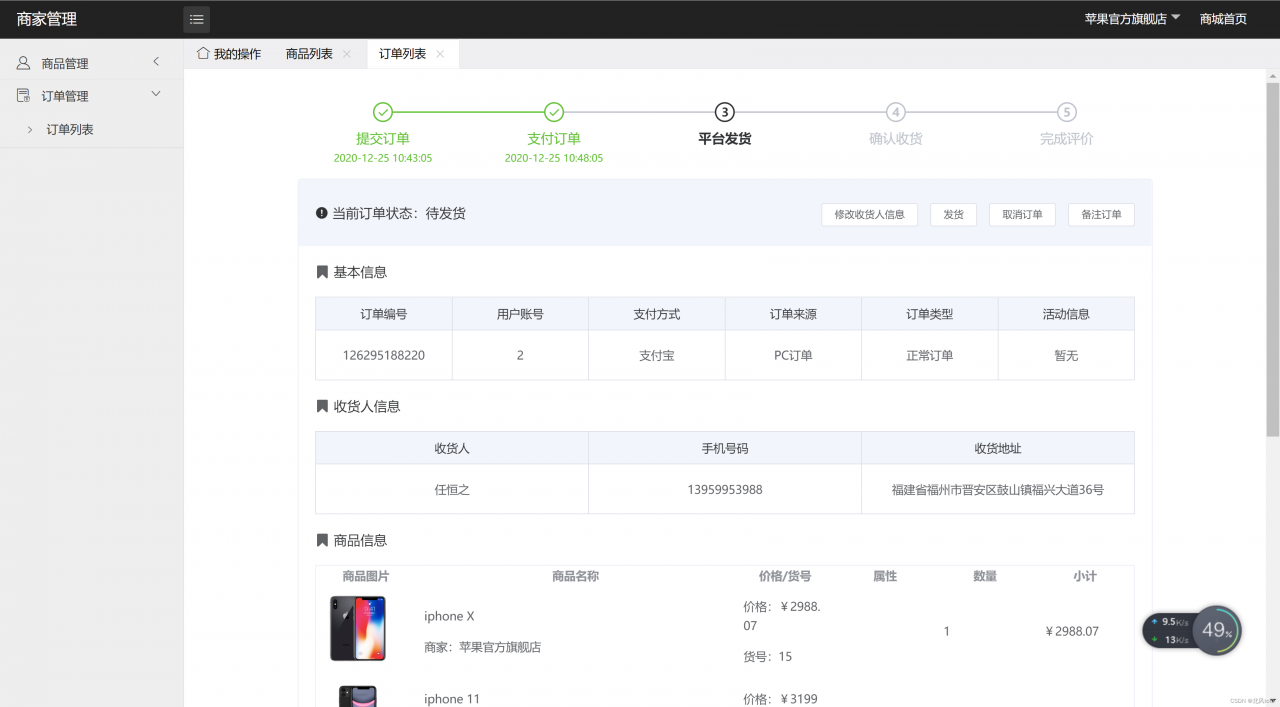Click the arrow beside 订单列表 in sidebar

tap(30, 129)
